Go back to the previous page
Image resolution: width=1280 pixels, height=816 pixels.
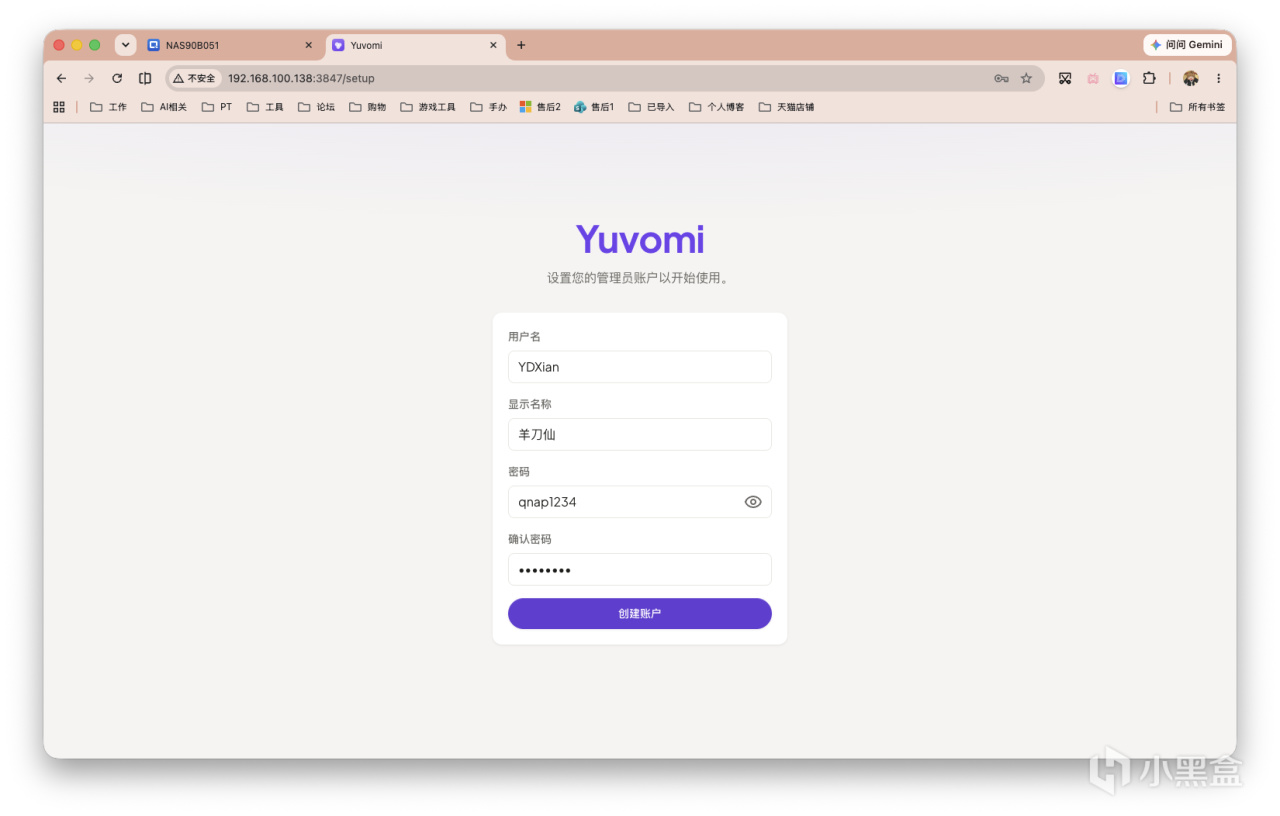(x=61, y=78)
